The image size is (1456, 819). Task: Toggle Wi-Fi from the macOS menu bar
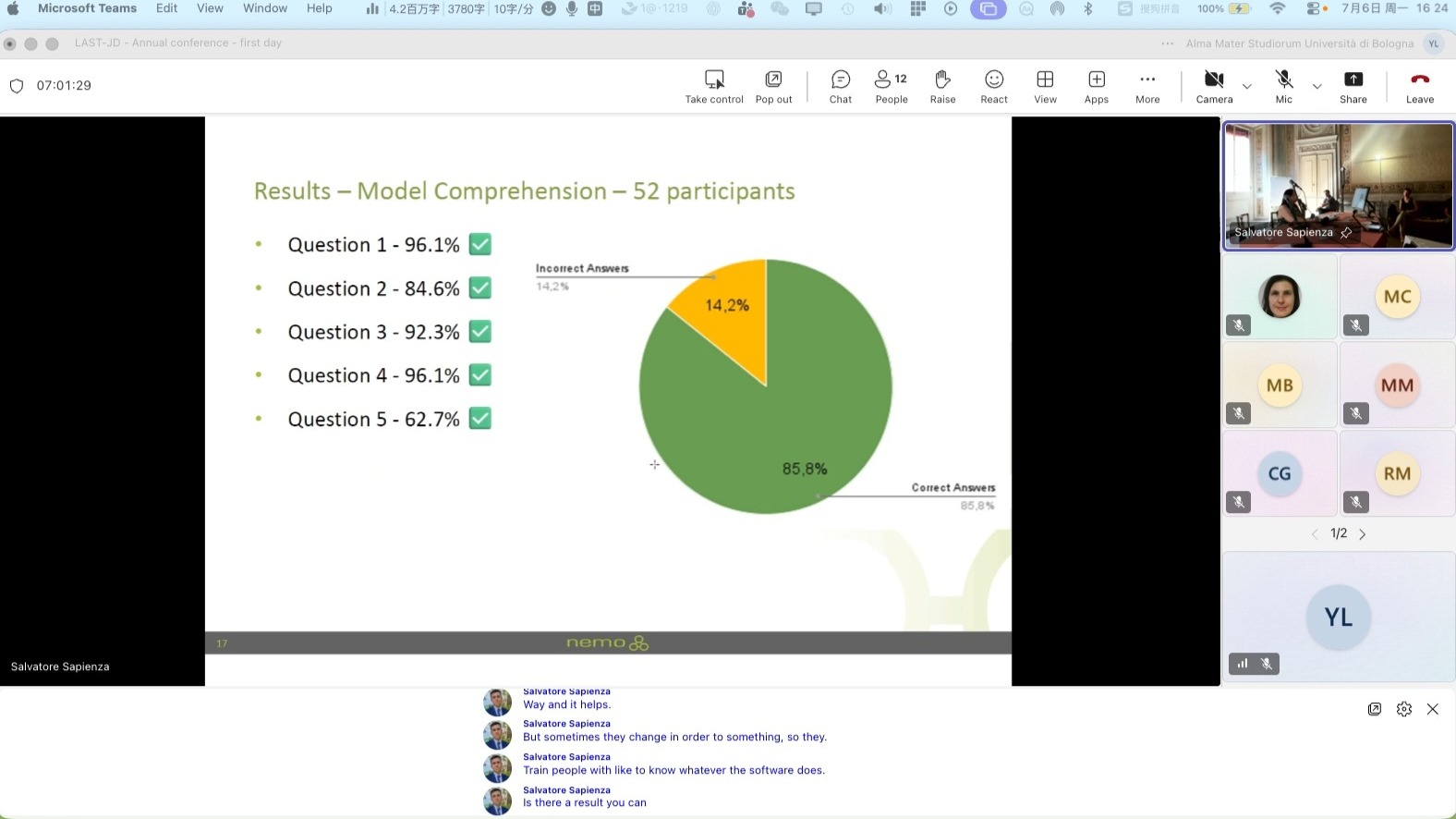[x=1278, y=8]
